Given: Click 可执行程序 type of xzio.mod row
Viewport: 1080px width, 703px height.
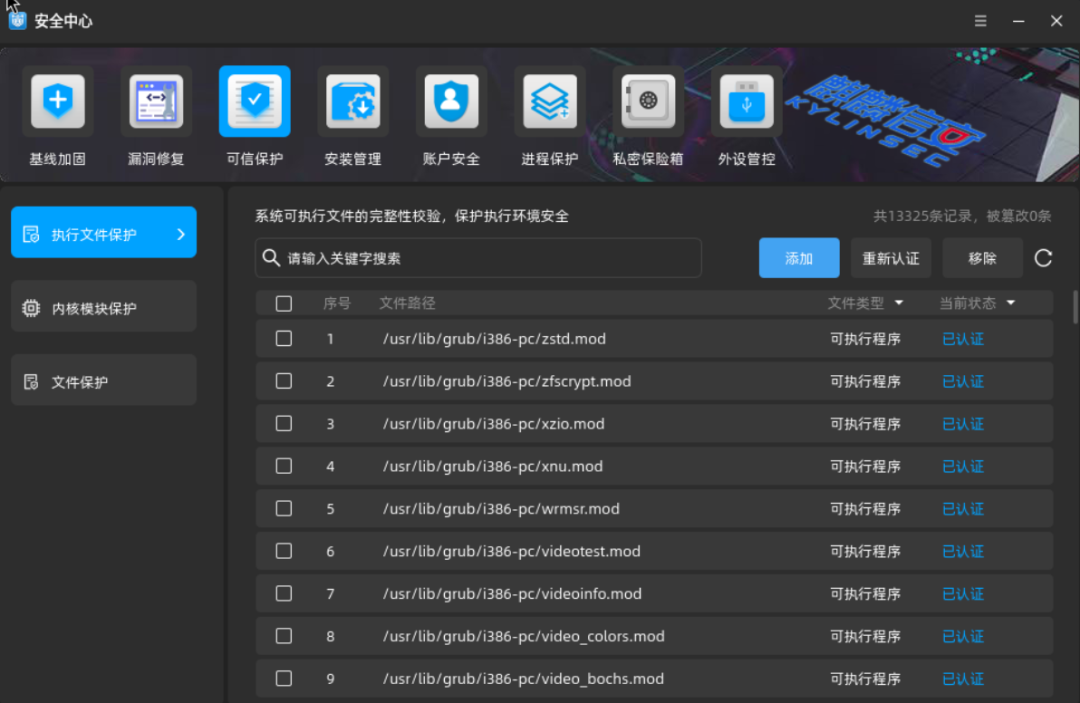Looking at the screenshot, I should [x=865, y=423].
